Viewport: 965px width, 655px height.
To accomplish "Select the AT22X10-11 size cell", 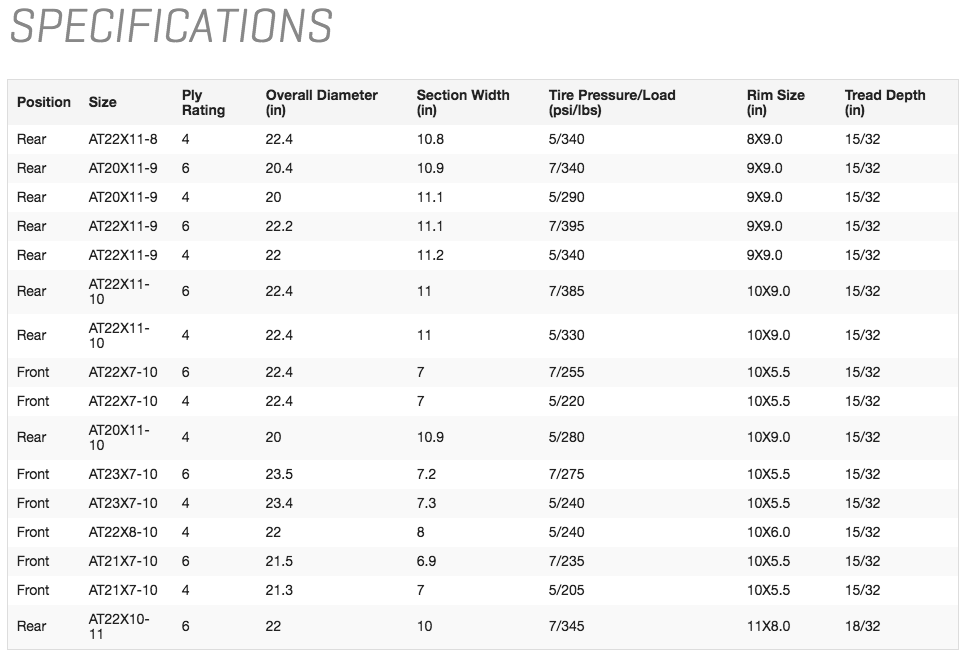I will point(119,626).
